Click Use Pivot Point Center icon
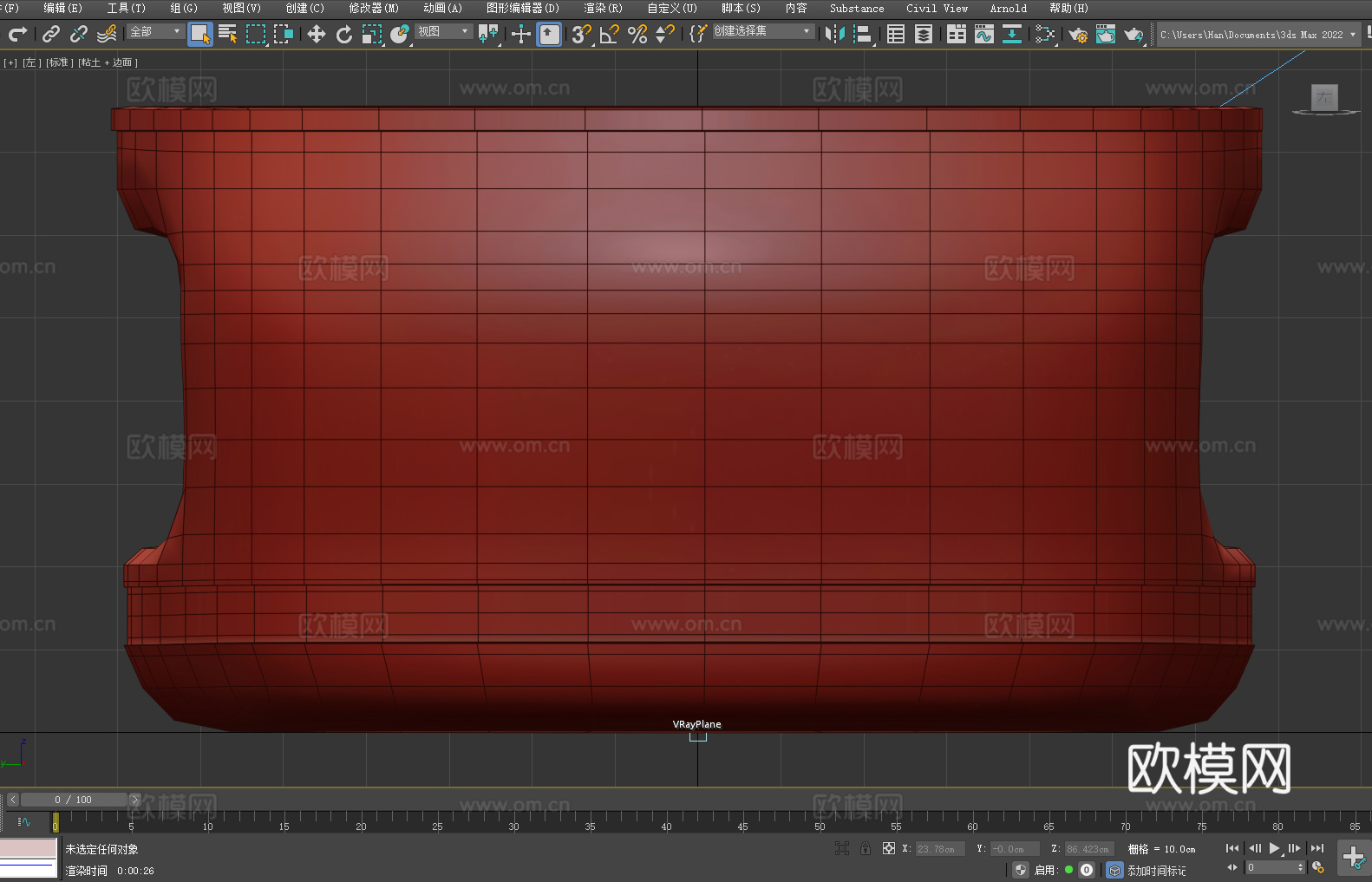1372x882 pixels. tap(489, 34)
